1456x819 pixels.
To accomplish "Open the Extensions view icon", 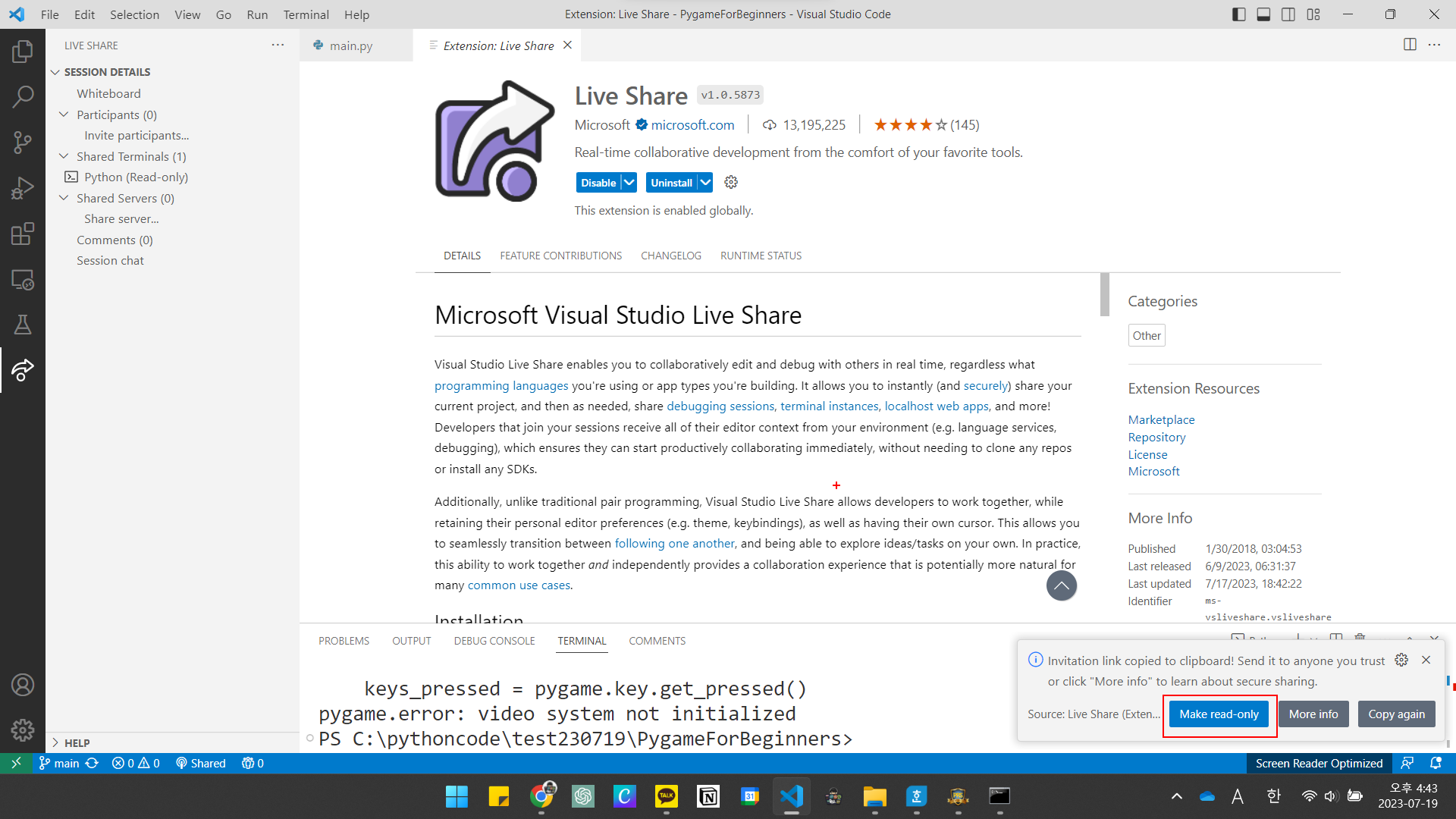I will [23, 234].
